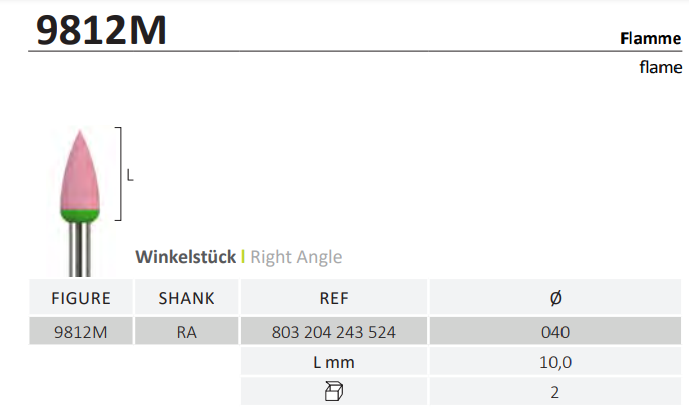This screenshot has width=689, height=419.
Task: Click the package box icon
Action: pos(334,392)
